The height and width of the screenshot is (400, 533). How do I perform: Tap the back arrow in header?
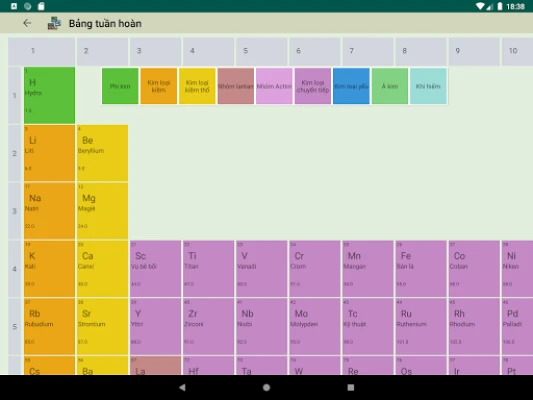tap(27, 23)
